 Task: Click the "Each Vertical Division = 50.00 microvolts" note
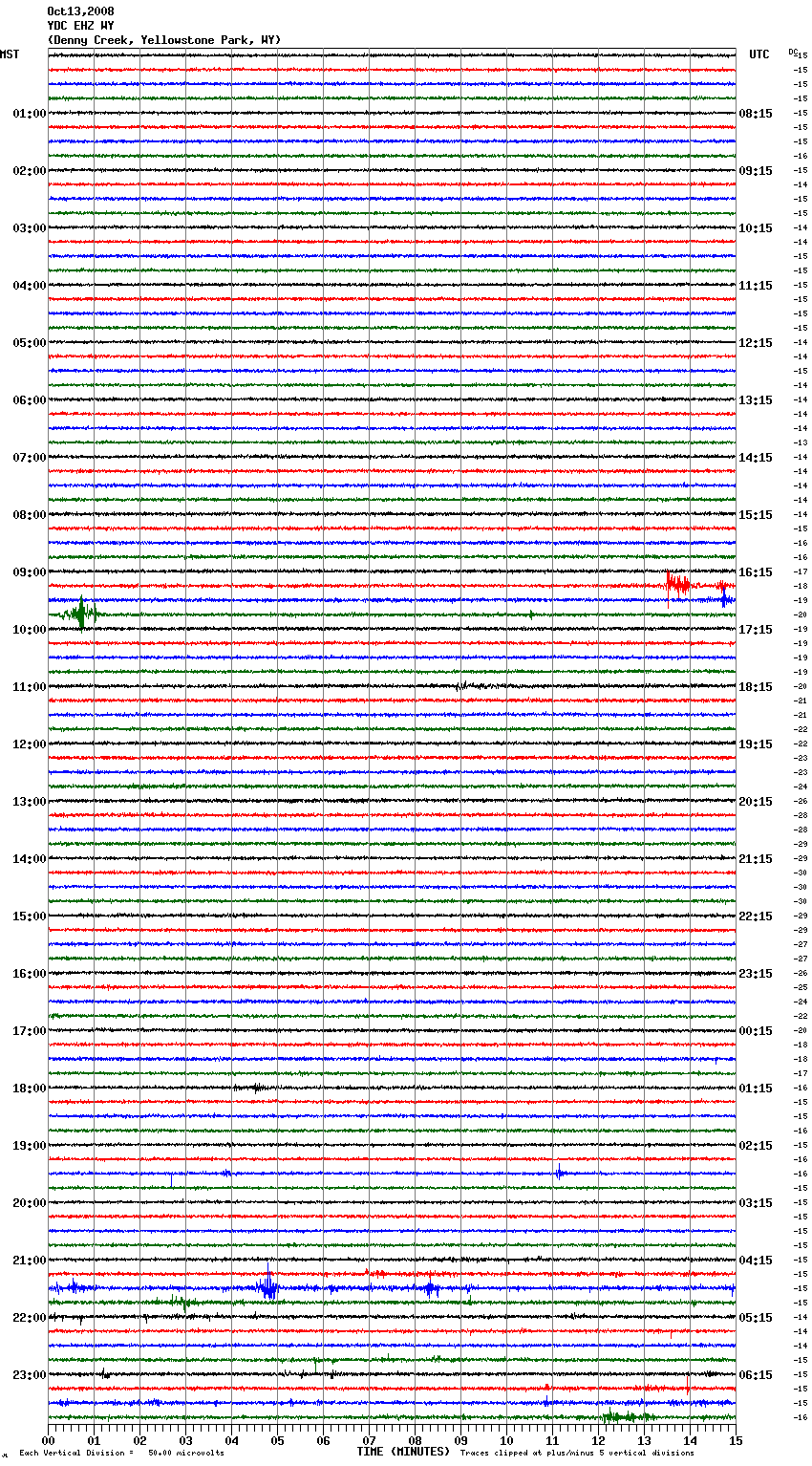pyautogui.click(x=121, y=1453)
